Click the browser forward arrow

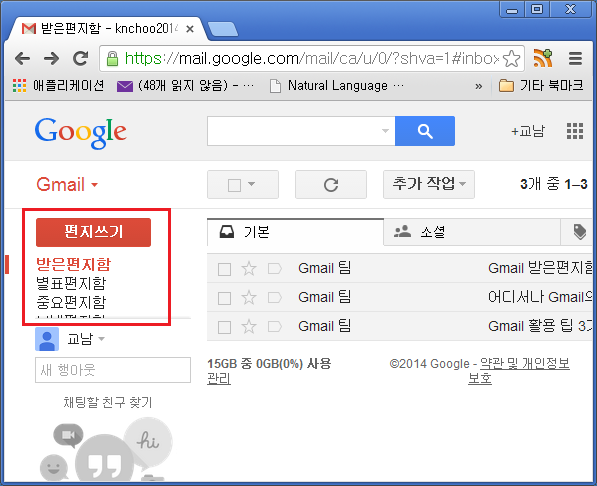coord(51,59)
